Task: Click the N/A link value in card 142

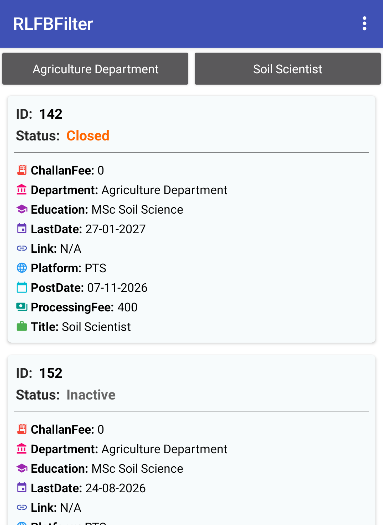Action: click(x=71, y=249)
